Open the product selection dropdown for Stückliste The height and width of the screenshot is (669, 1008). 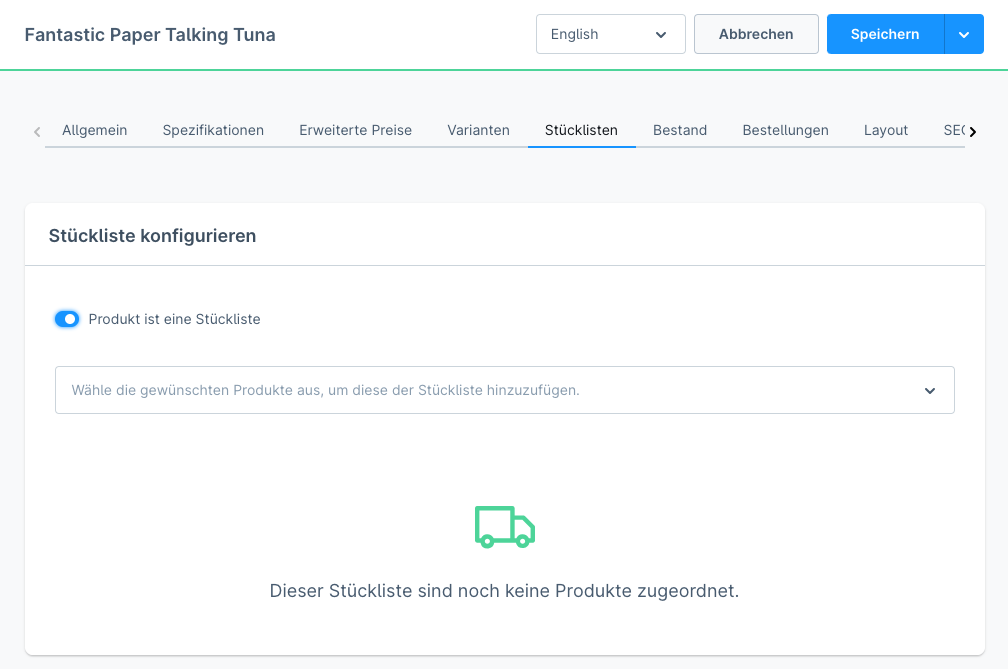[505, 390]
